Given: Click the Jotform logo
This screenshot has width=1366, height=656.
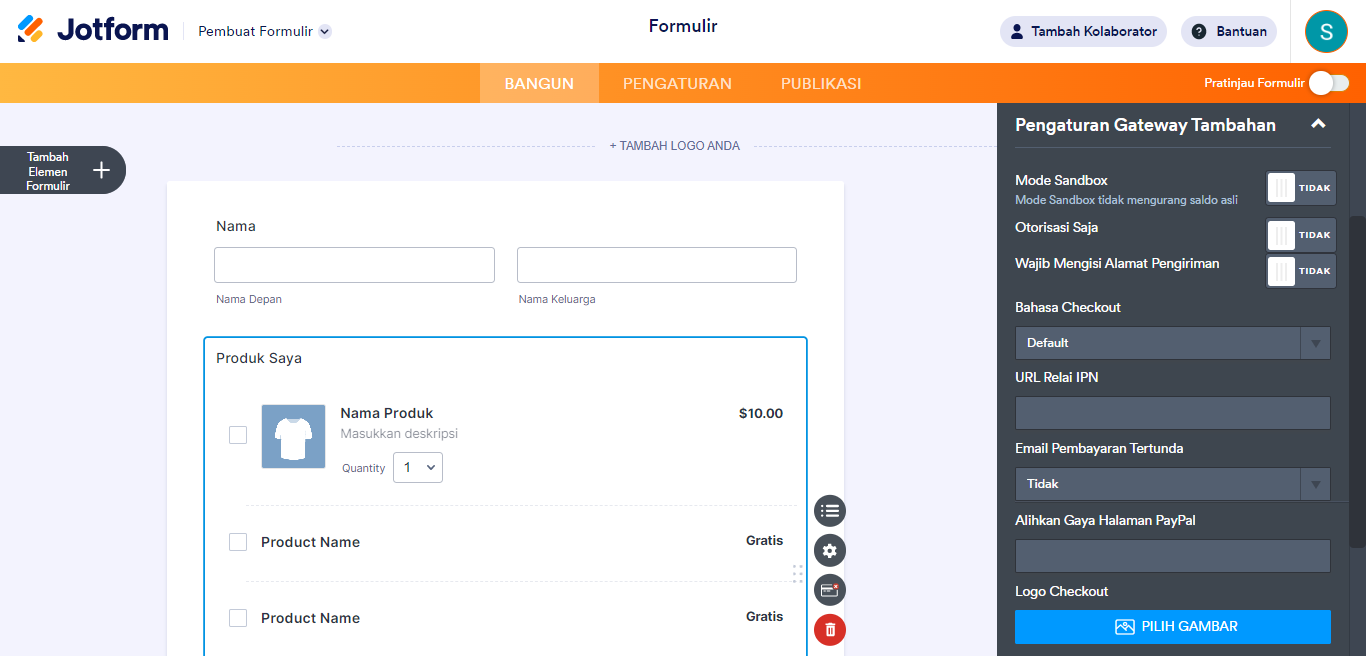Looking at the screenshot, I should [x=93, y=30].
